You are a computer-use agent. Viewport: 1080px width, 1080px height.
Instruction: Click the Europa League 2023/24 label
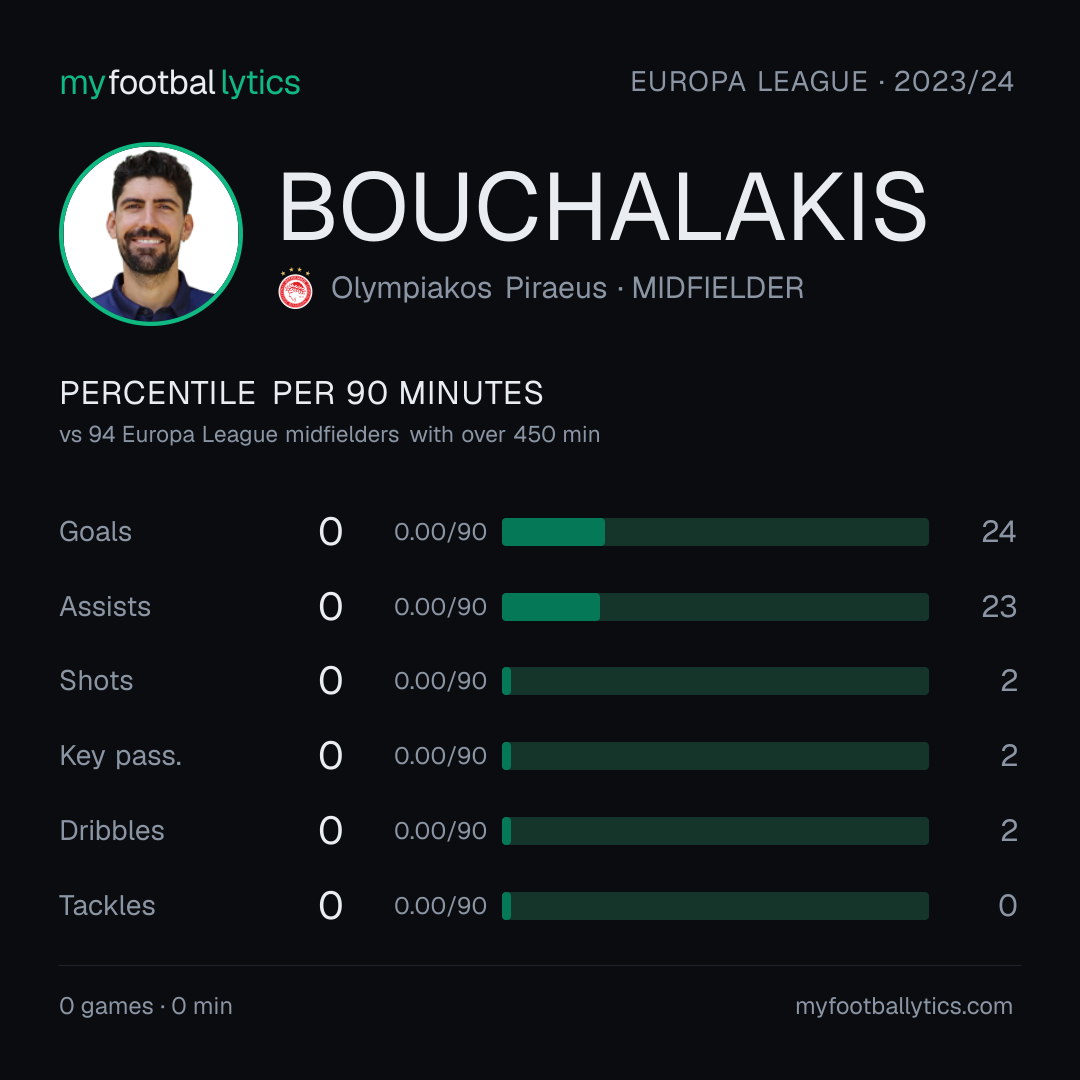click(822, 82)
